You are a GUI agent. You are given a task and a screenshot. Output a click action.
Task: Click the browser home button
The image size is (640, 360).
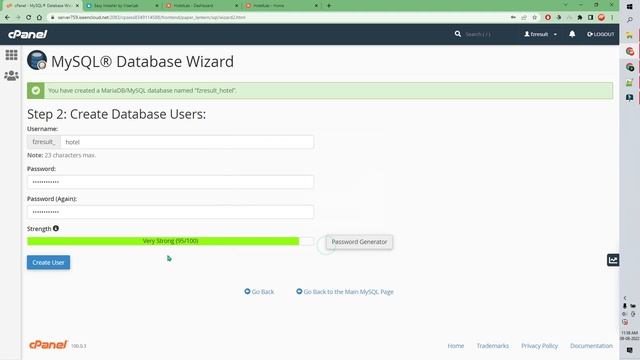39,18
